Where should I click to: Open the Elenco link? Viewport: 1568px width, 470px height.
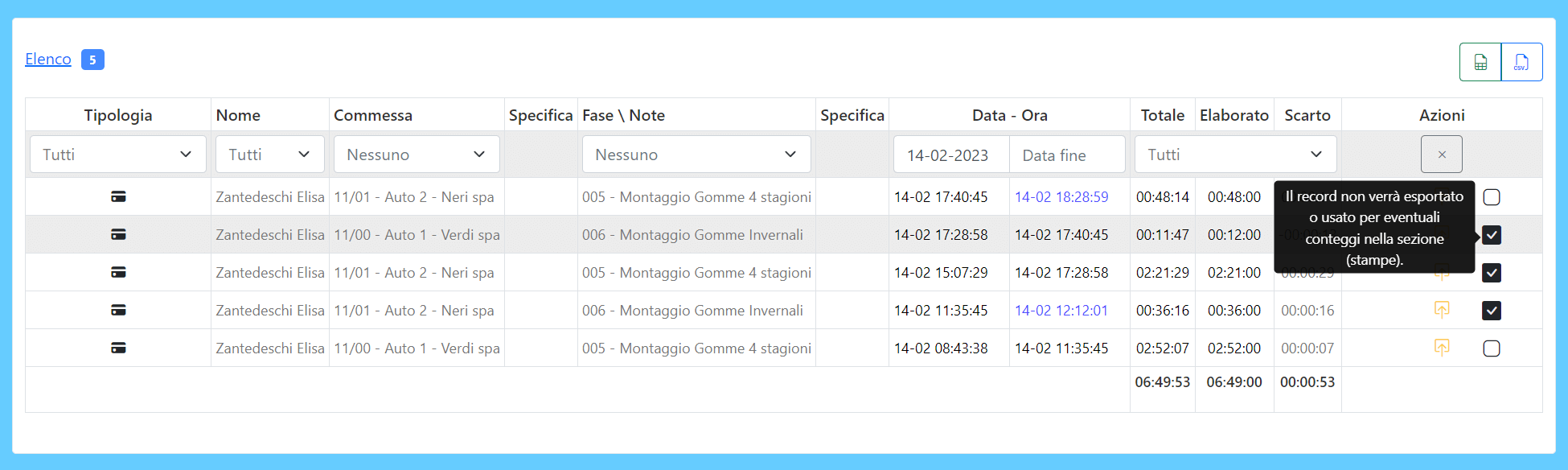pyautogui.click(x=48, y=60)
